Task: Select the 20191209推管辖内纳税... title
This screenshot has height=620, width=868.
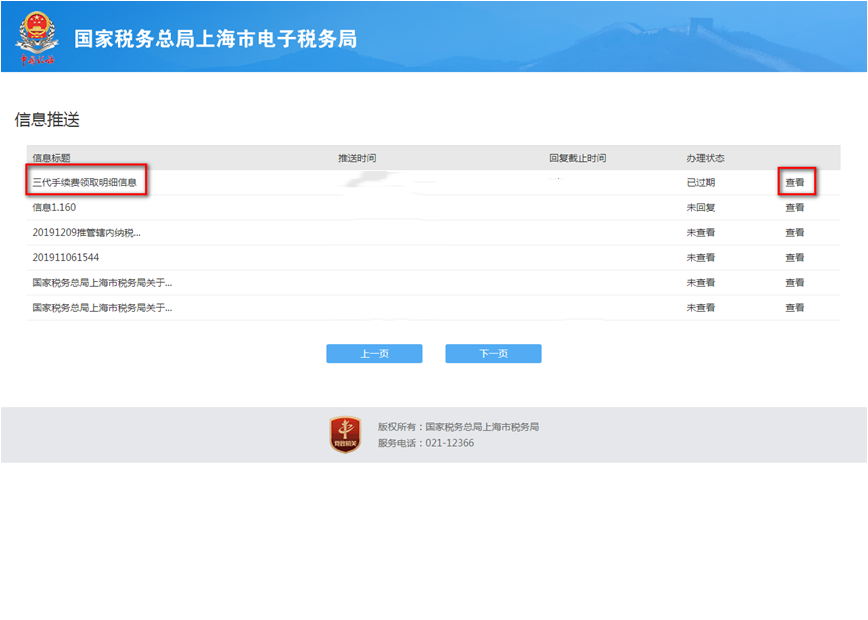Action: point(86,232)
